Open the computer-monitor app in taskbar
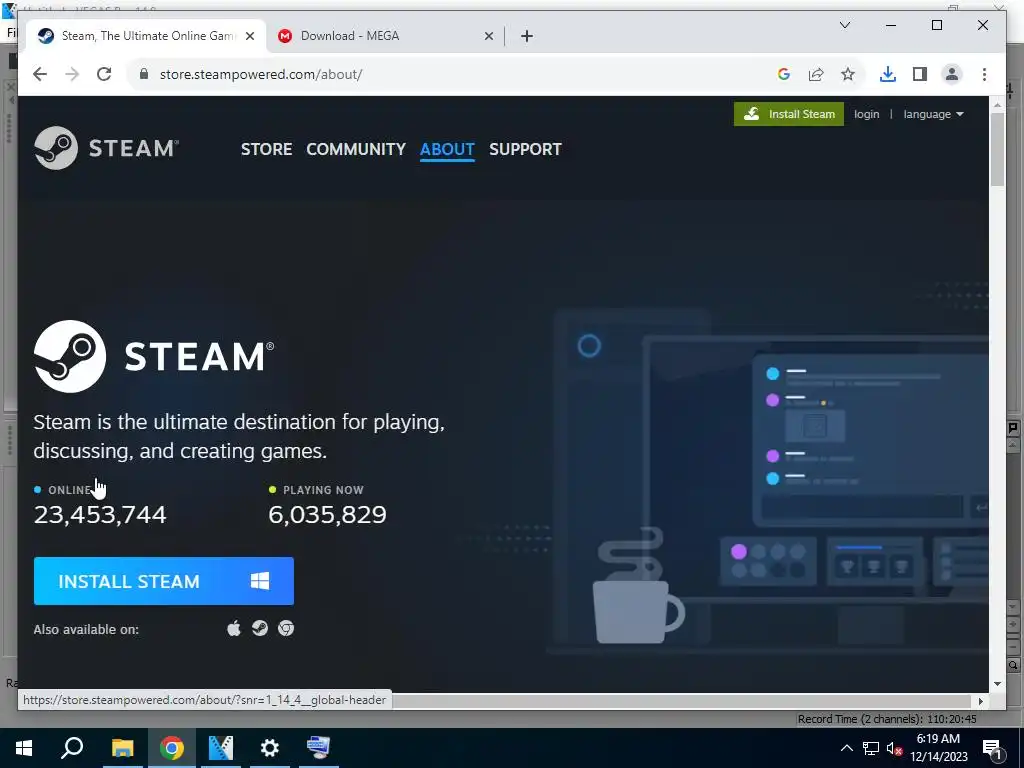Viewport: 1024px width, 768px height. click(x=319, y=748)
